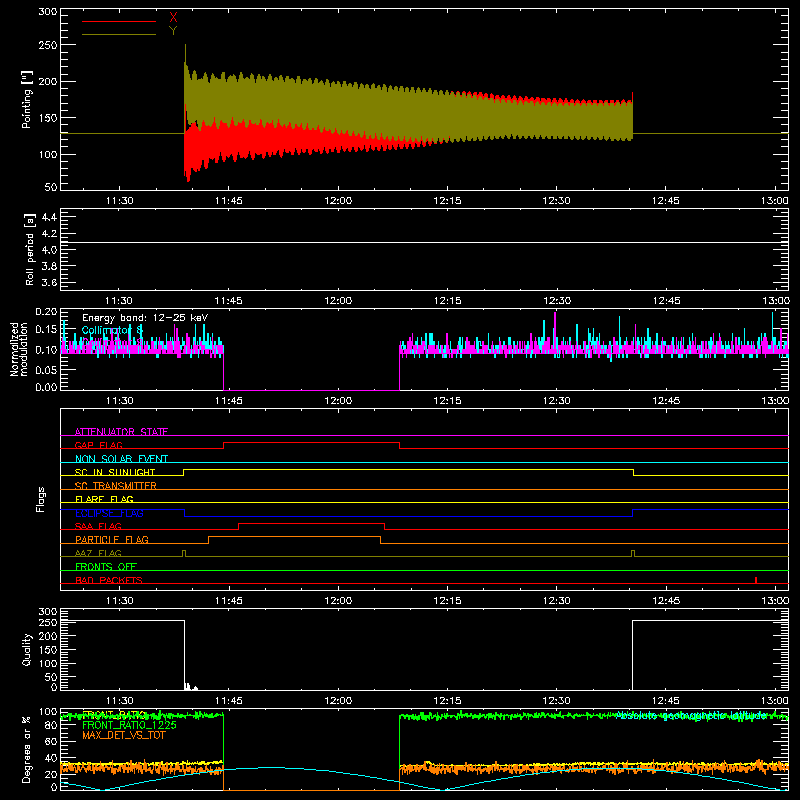
Task: Click the raised SC_IN_SUNLIGHT step segment
Action: 408,469
